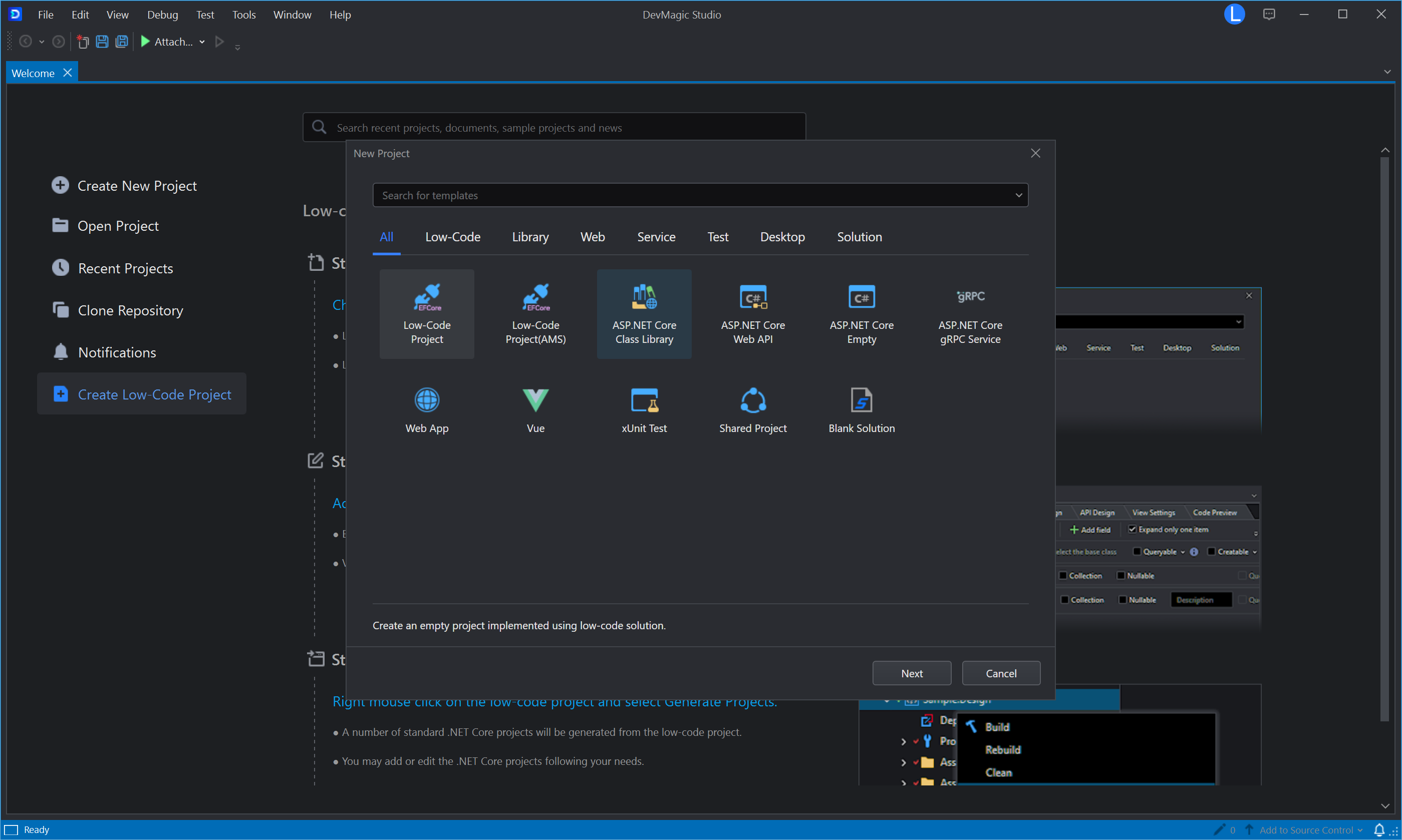This screenshot has height=840, width=1402.
Task: Expand the Attach button dropdown arrow
Action: (x=201, y=42)
